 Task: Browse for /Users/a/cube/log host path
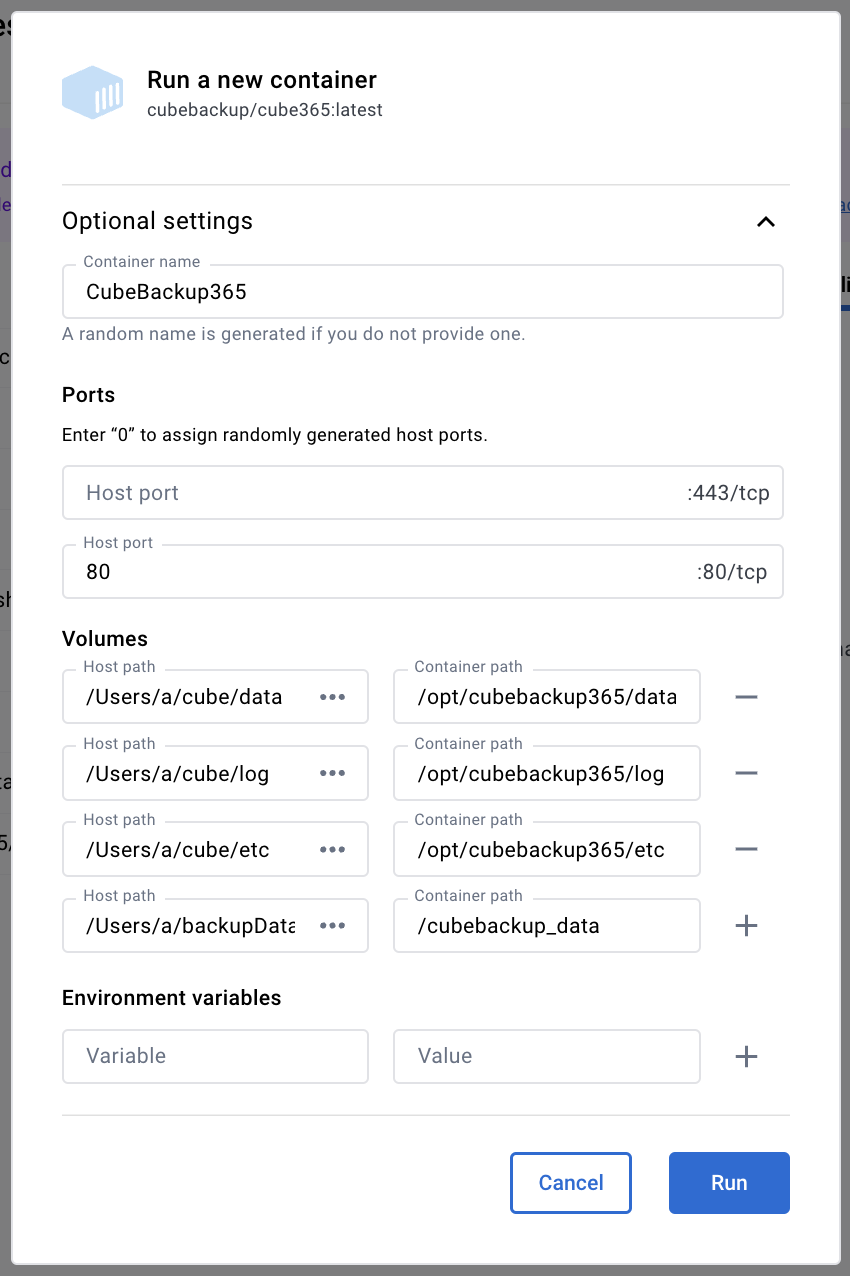click(x=333, y=773)
